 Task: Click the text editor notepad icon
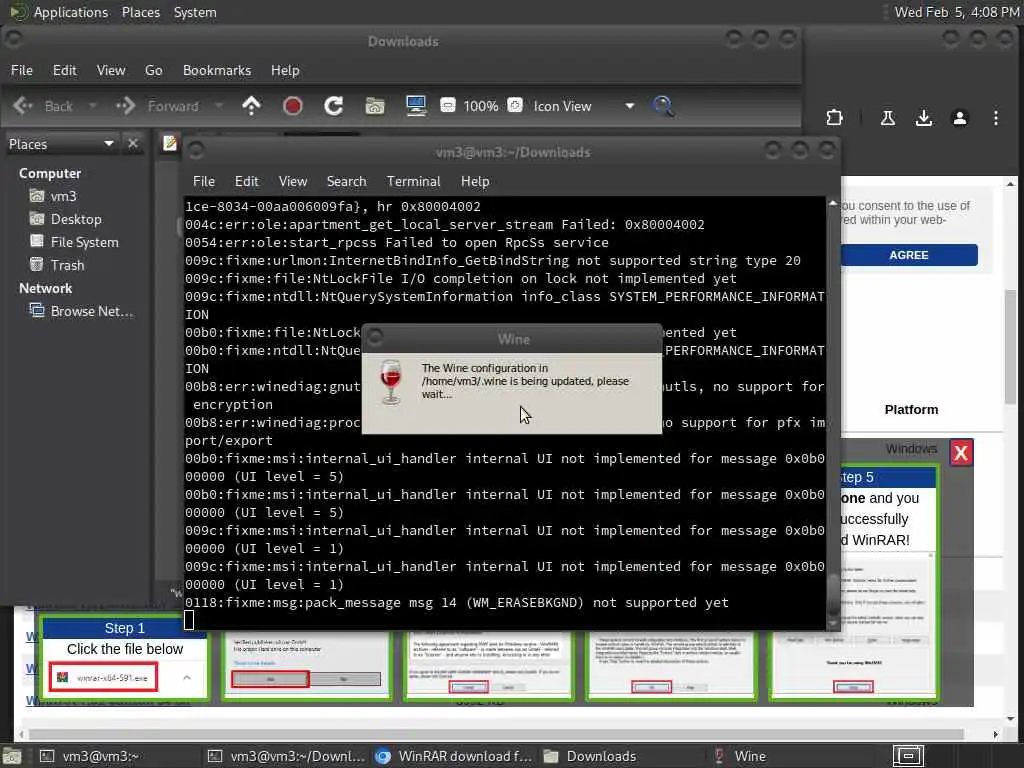click(170, 143)
